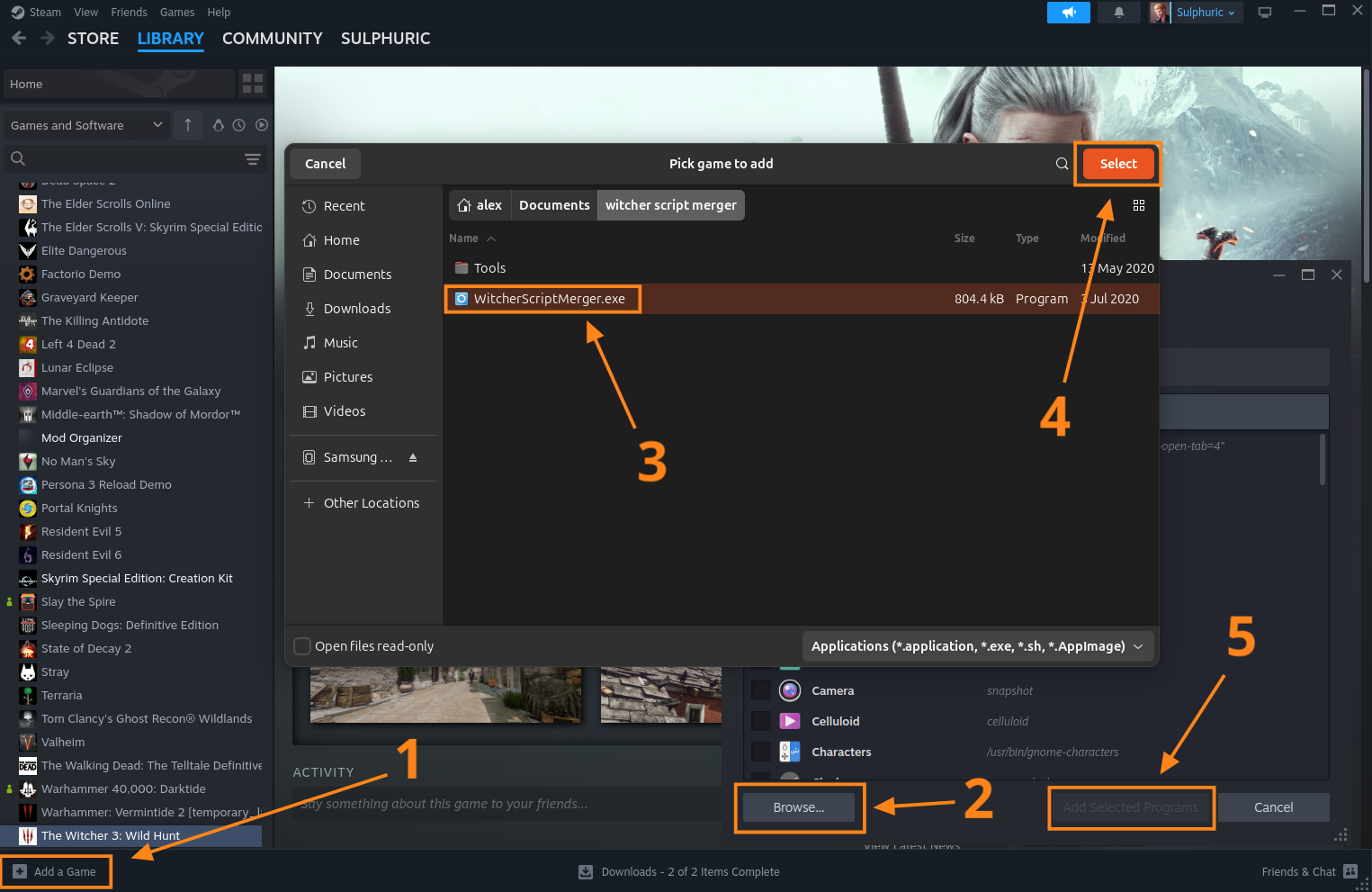Screen dimensions: 1372x892
Task: Open the Friends menu
Action: (x=129, y=13)
